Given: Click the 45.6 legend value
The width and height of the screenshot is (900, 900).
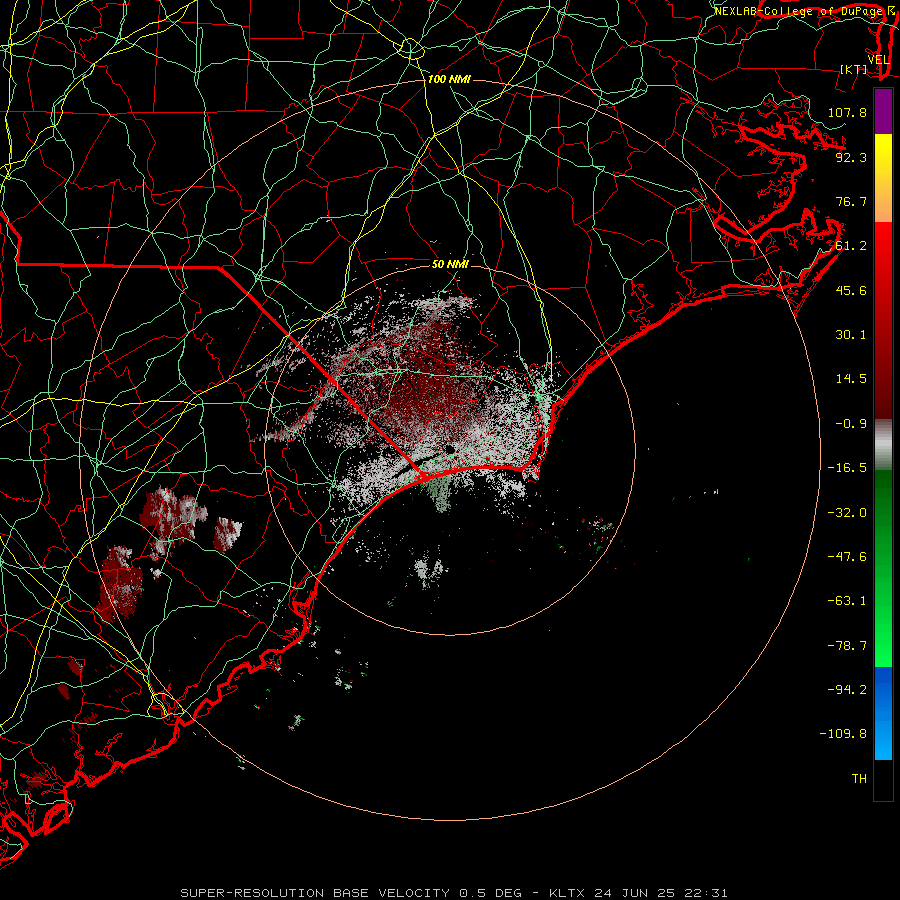Looking at the screenshot, I should (x=851, y=290).
